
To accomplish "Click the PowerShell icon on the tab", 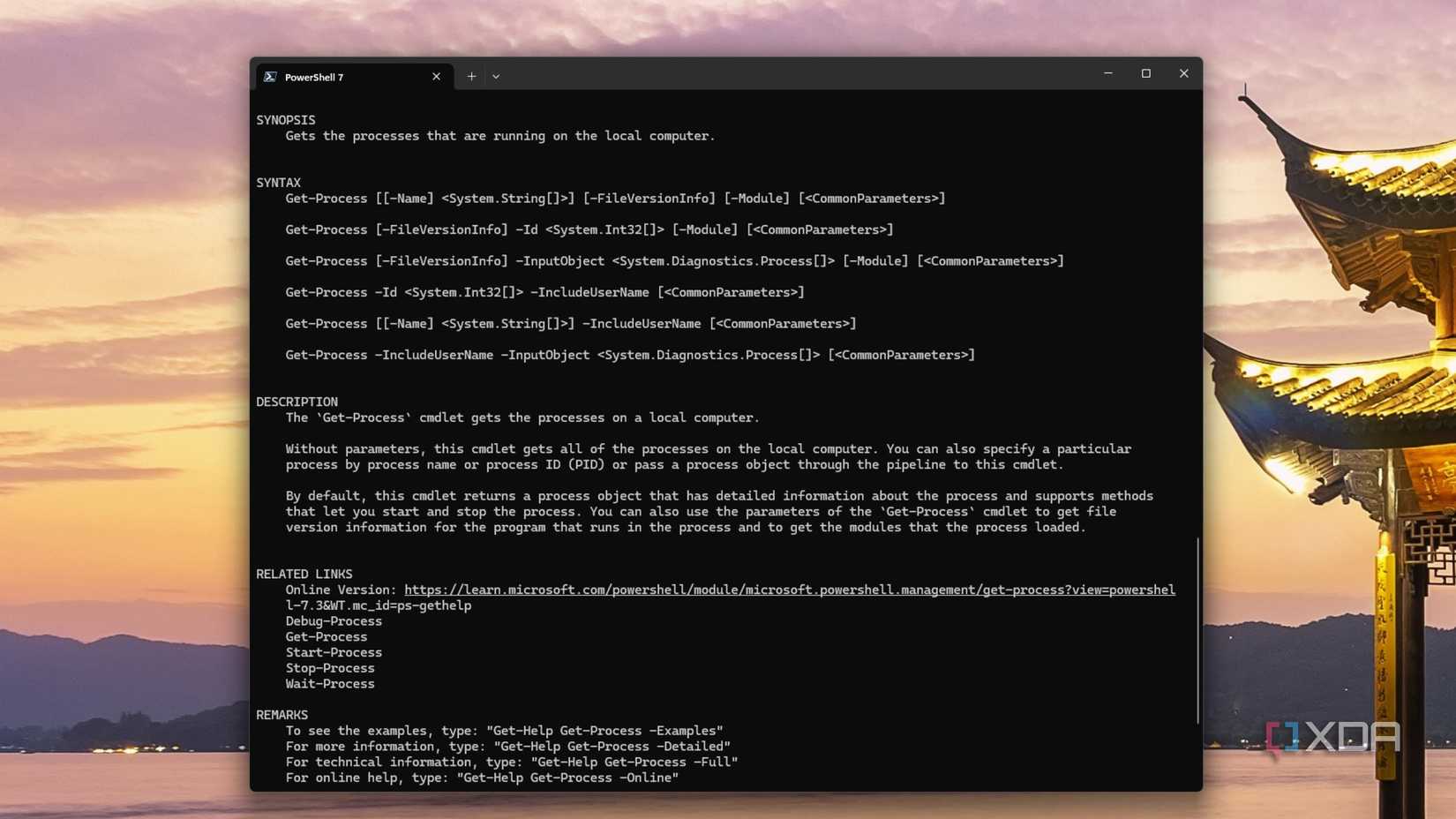I will point(270,77).
